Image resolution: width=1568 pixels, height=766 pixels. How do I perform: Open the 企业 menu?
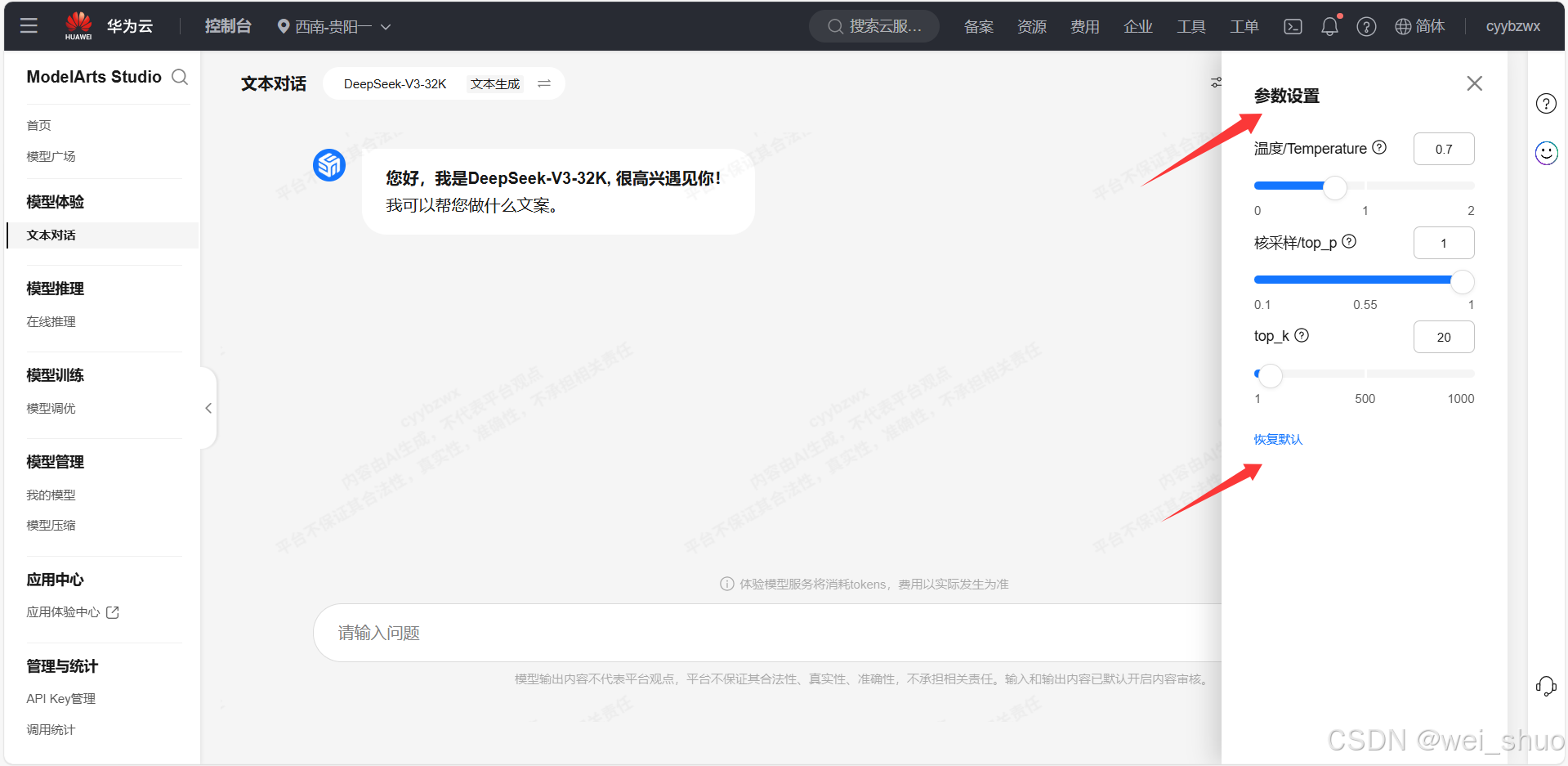pyautogui.click(x=1137, y=27)
